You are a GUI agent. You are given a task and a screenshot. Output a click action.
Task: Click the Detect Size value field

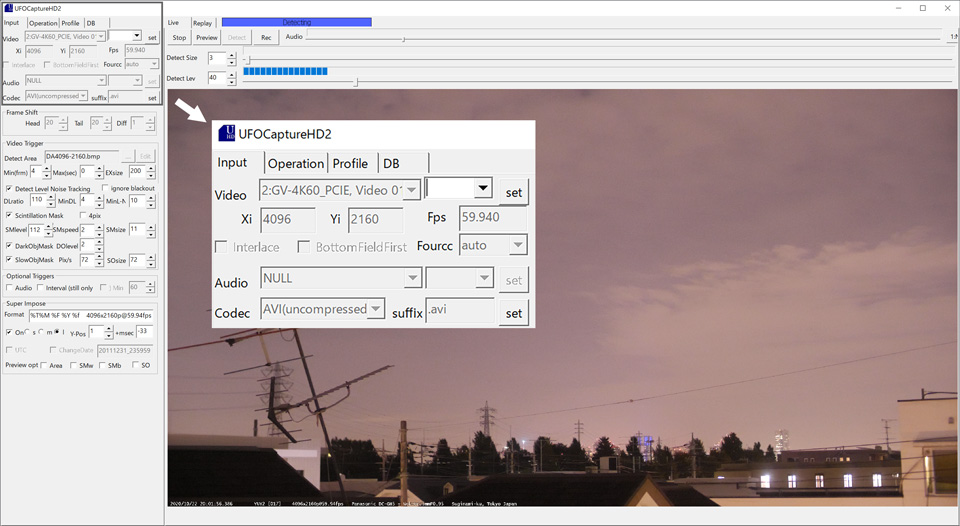[217, 59]
